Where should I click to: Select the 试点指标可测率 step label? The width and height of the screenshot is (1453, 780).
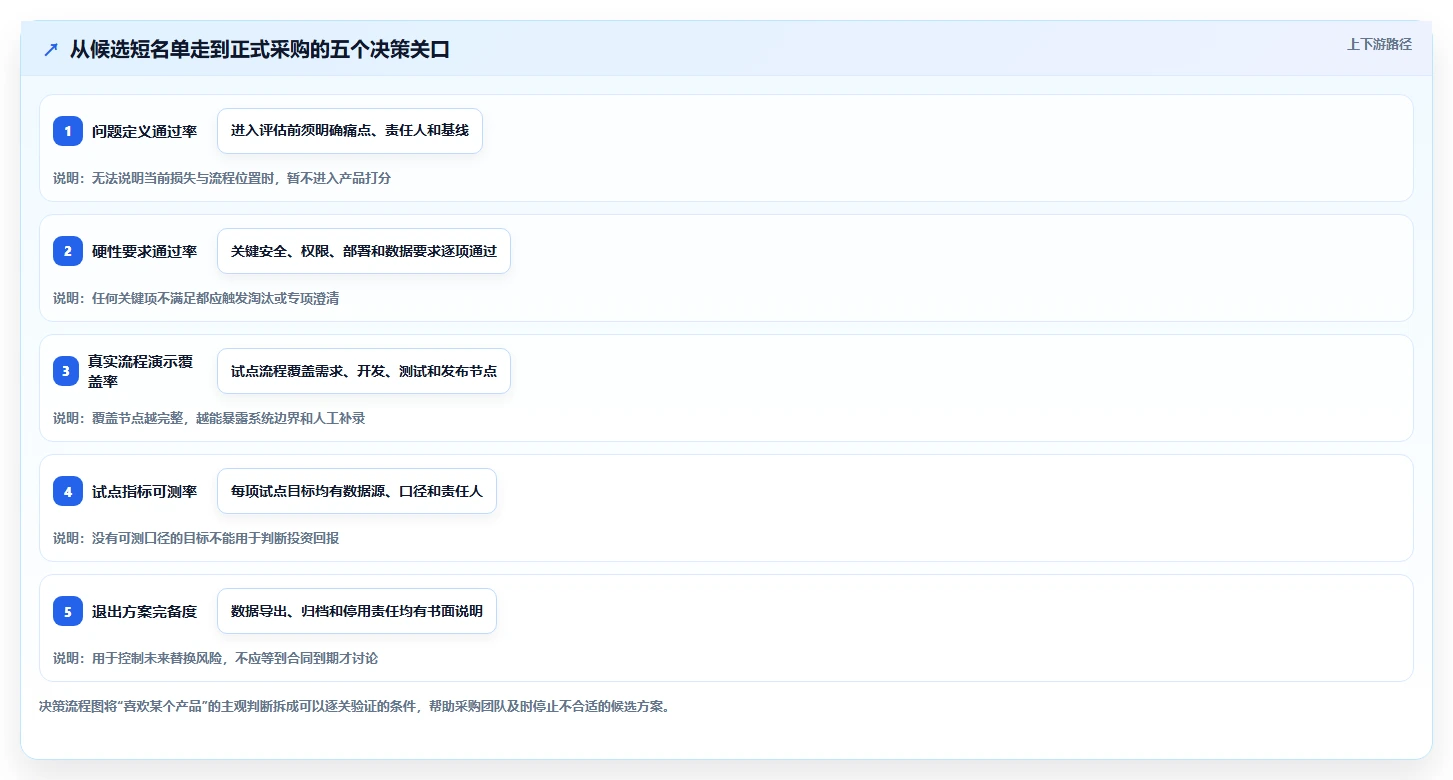tap(145, 491)
